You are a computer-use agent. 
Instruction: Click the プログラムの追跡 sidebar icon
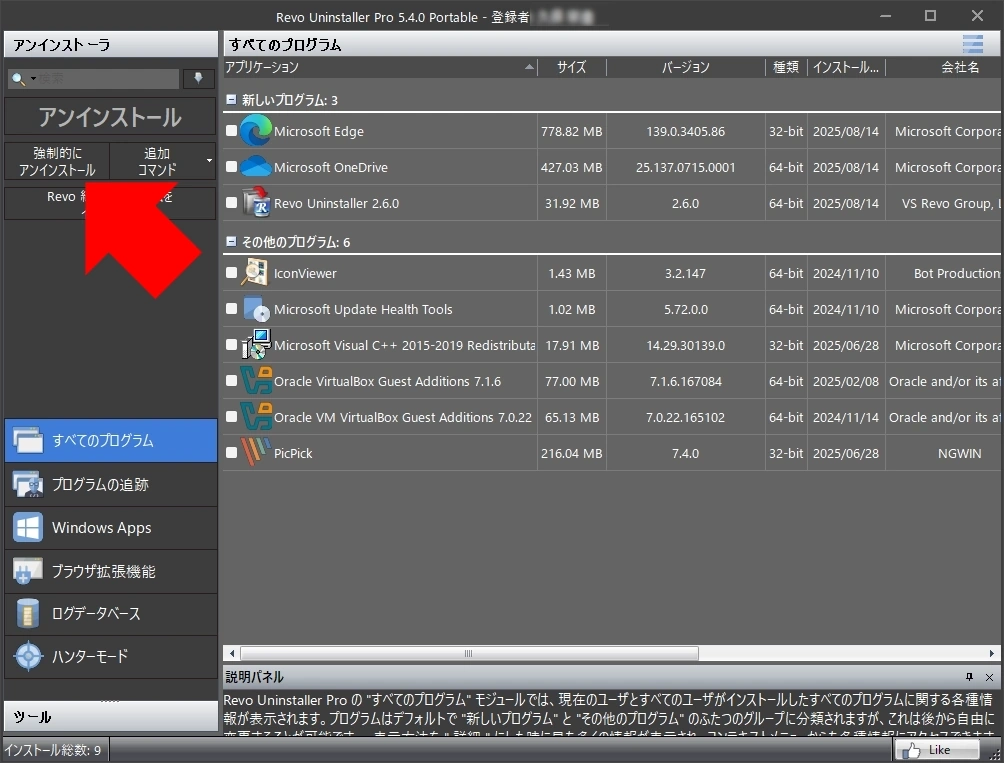click(28, 485)
